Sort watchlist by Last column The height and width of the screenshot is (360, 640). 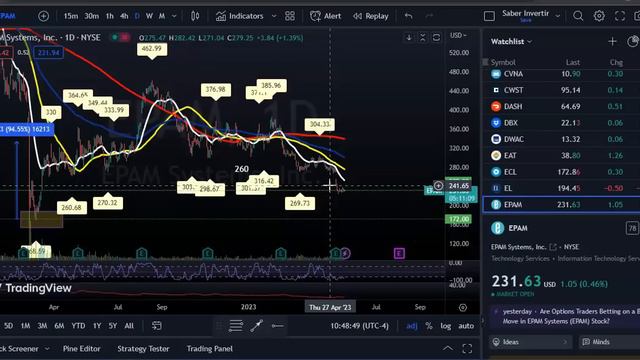pyautogui.click(x=573, y=62)
